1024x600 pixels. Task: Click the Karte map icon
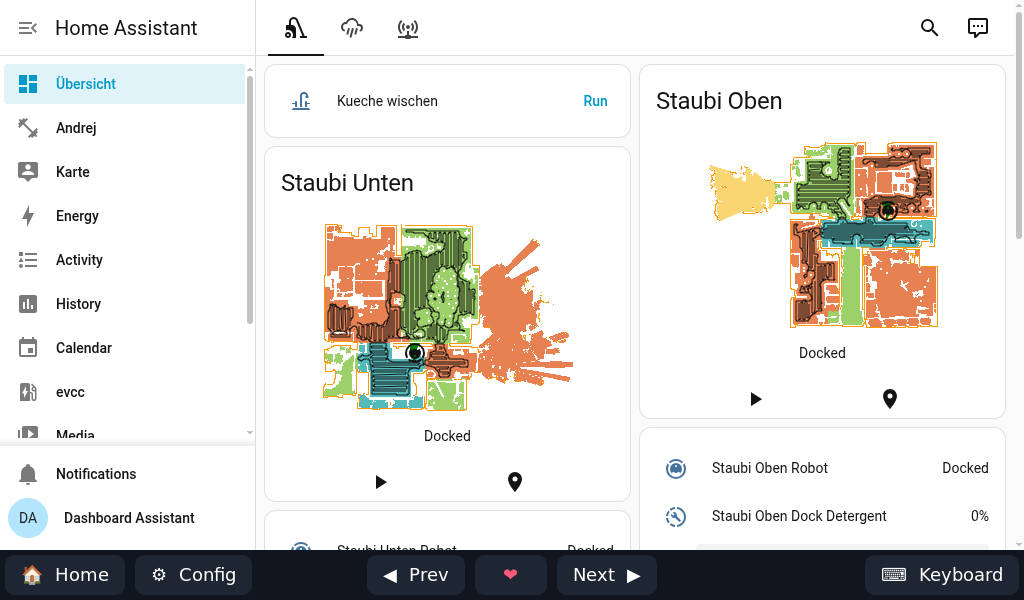[x=28, y=172]
